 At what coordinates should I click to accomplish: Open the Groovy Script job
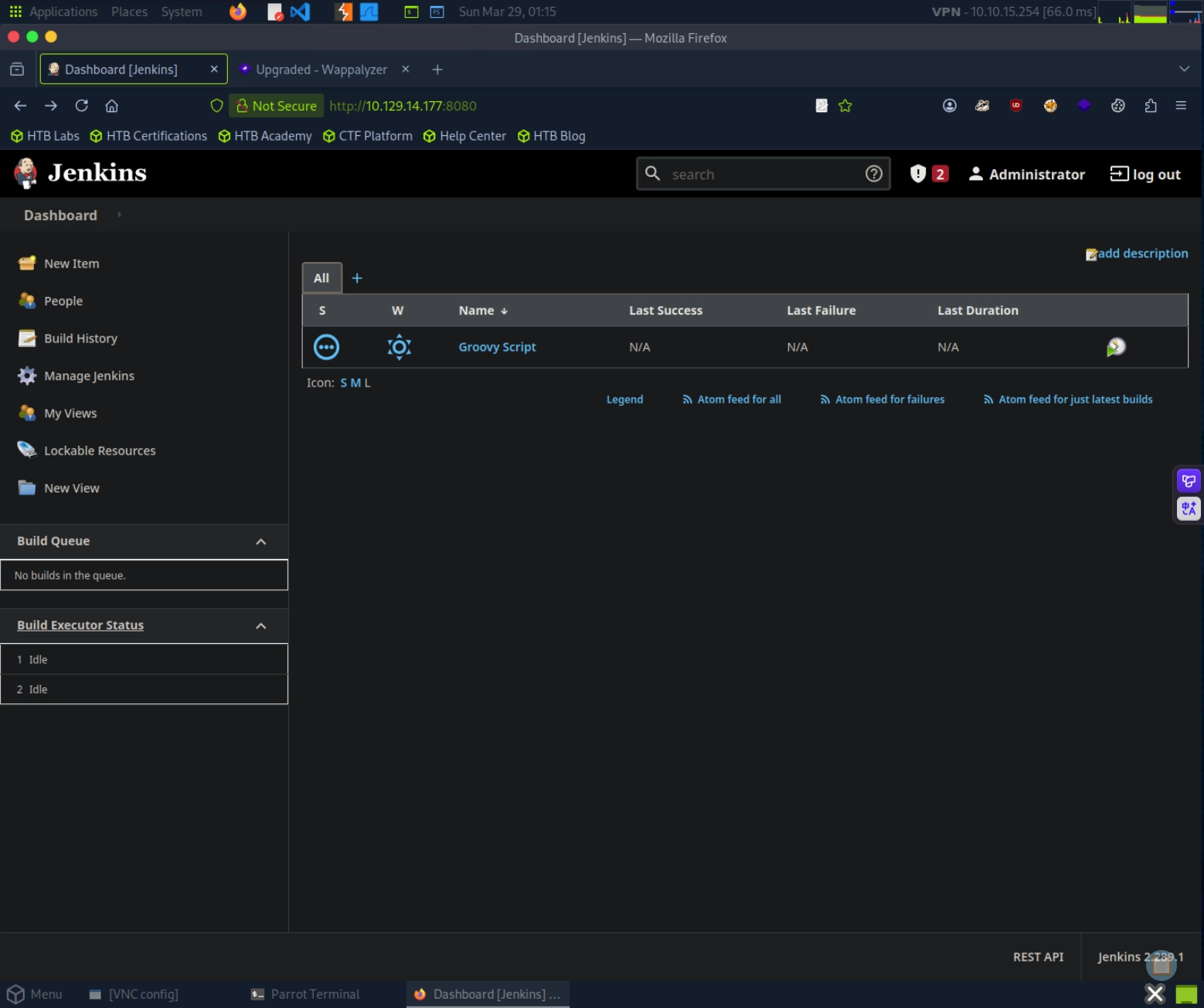(497, 347)
